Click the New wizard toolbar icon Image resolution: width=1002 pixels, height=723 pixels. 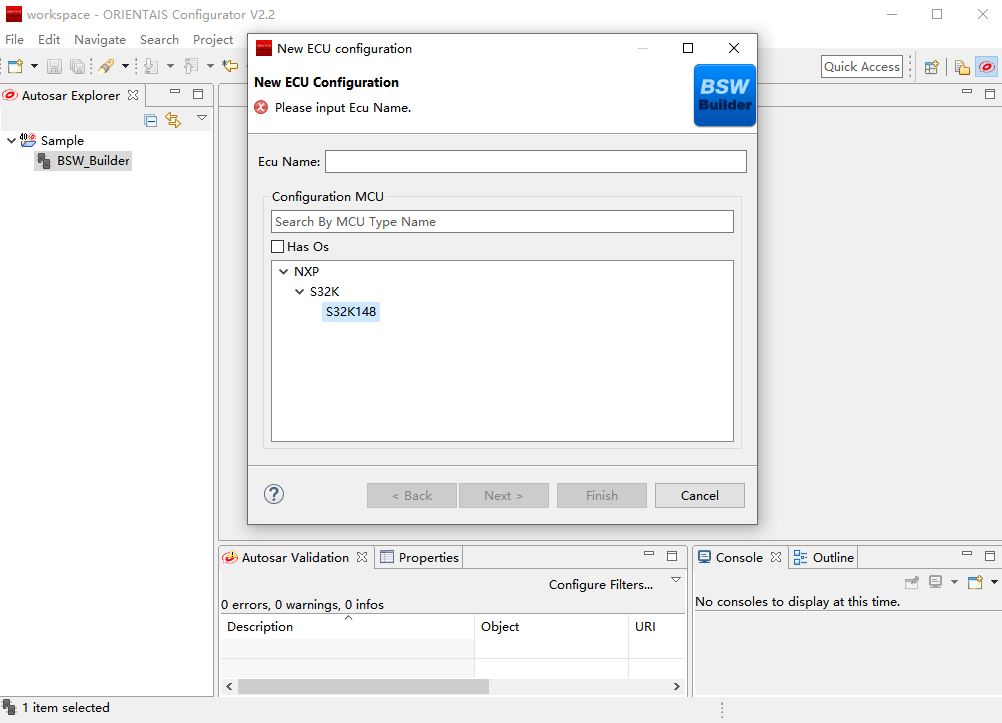[x=16, y=66]
